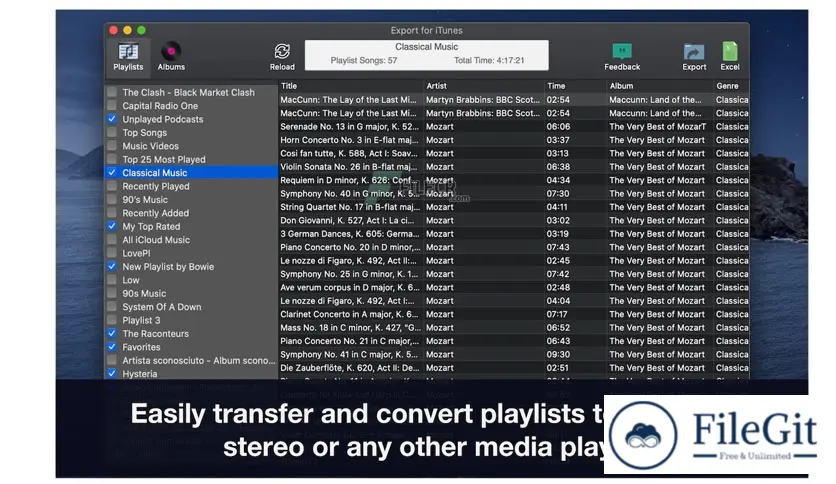Select Cosi fan tutte, K. 588 row
Screen dimensions: 836x484
[513, 153]
